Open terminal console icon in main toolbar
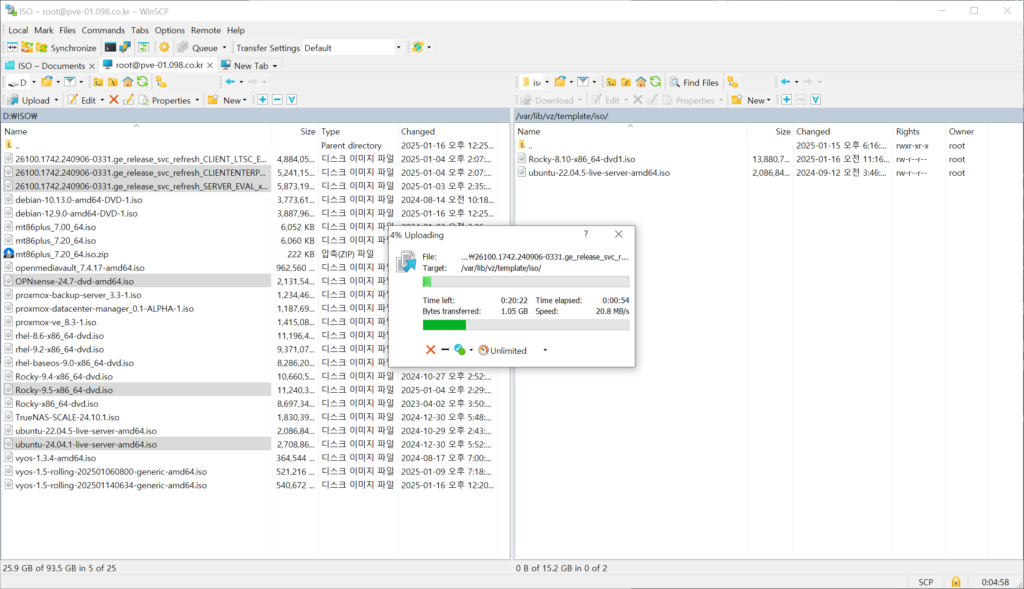This screenshot has height=589, width=1024. click(x=110, y=47)
